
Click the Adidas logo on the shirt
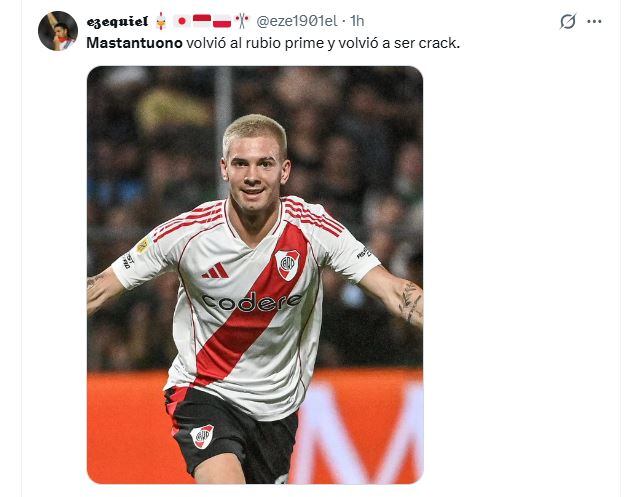[216, 270]
